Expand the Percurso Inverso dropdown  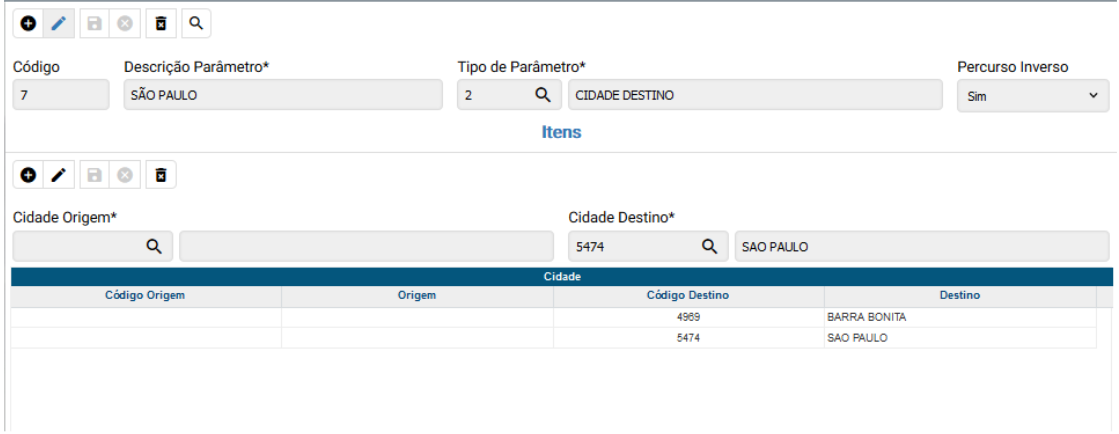tap(1033, 96)
